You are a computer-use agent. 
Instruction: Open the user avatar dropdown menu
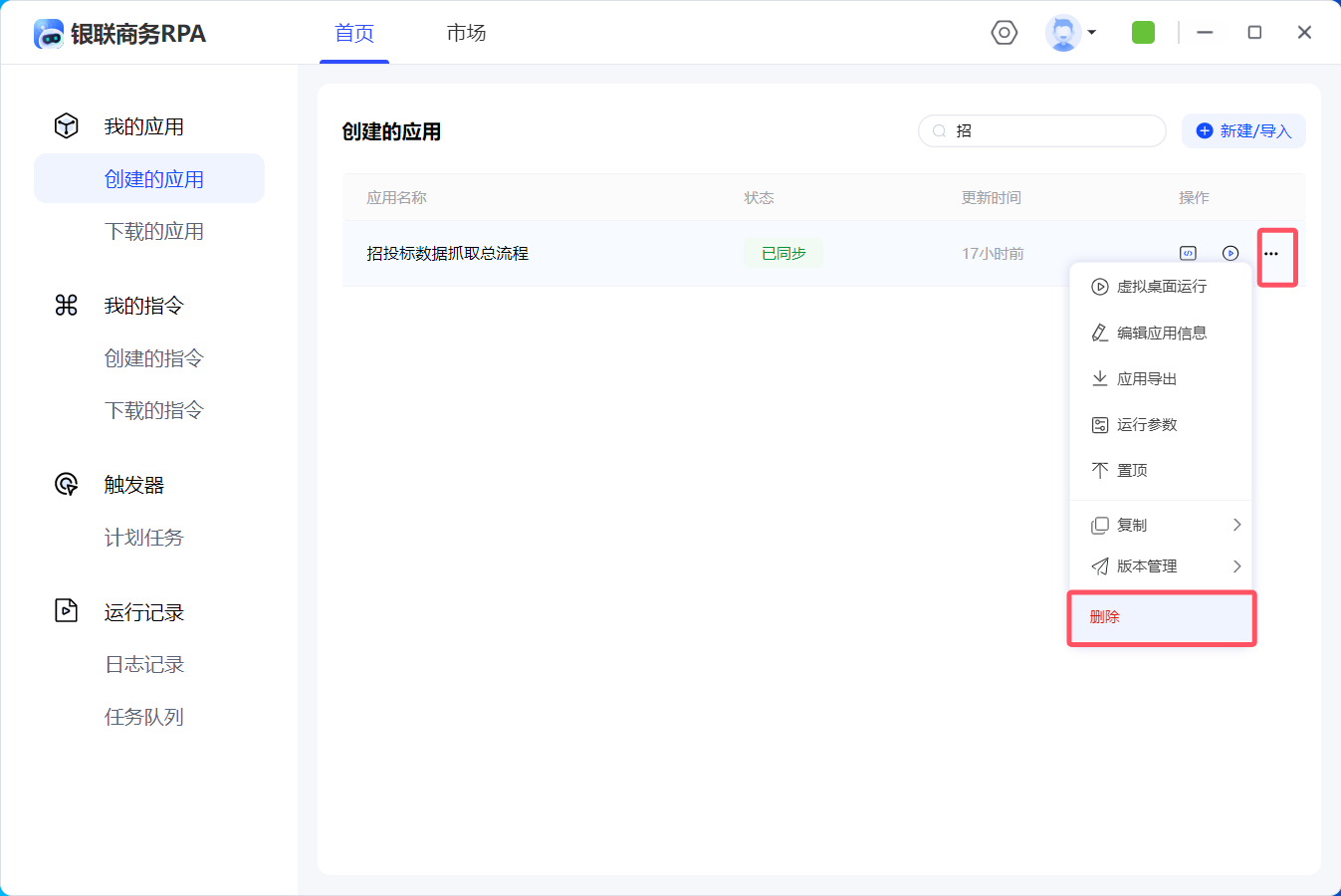tap(1070, 33)
